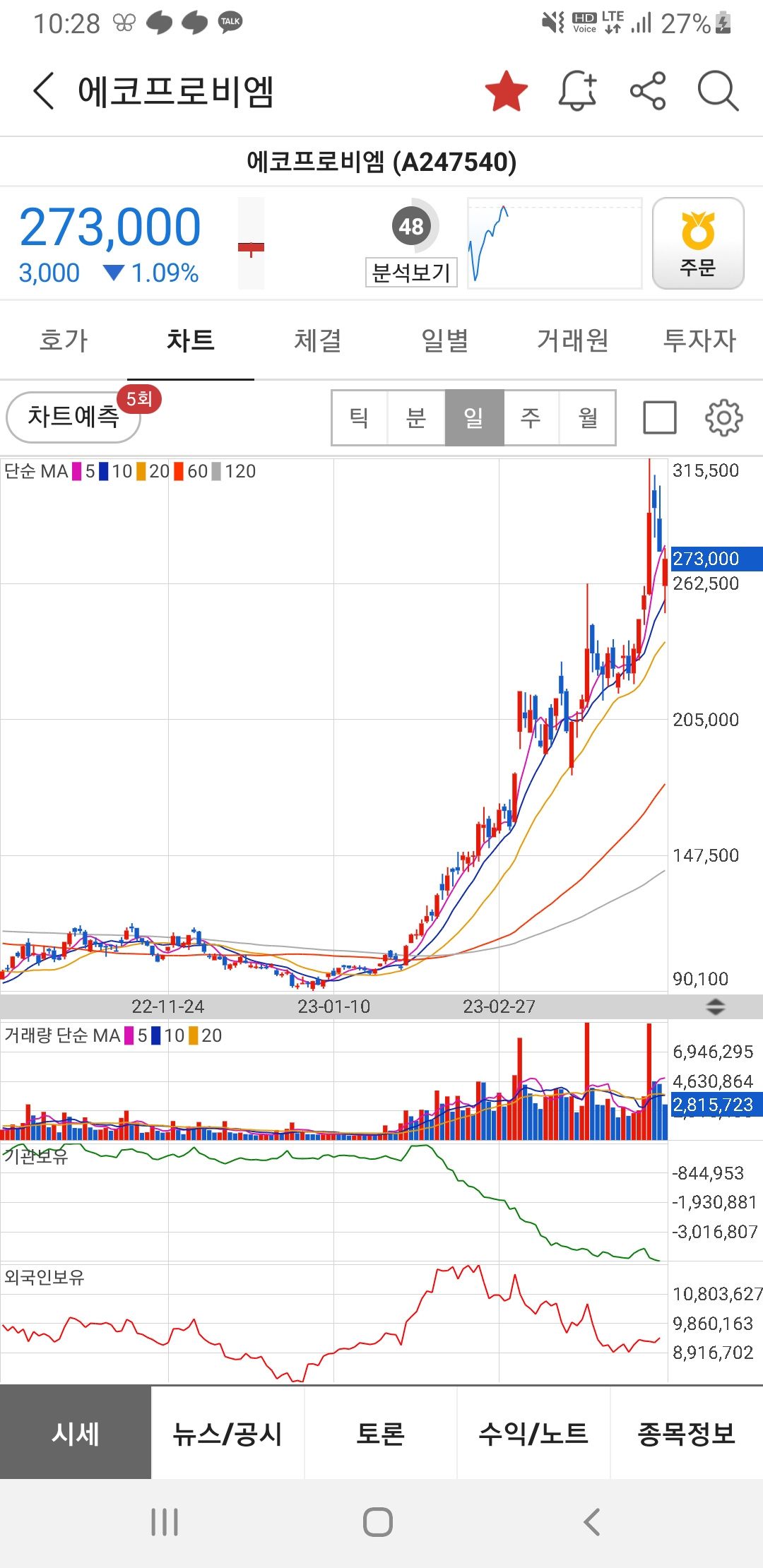This screenshot has height=1568, width=763.
Task: Open the 수익/노트 bottom tab
Action: point(533,1433)
